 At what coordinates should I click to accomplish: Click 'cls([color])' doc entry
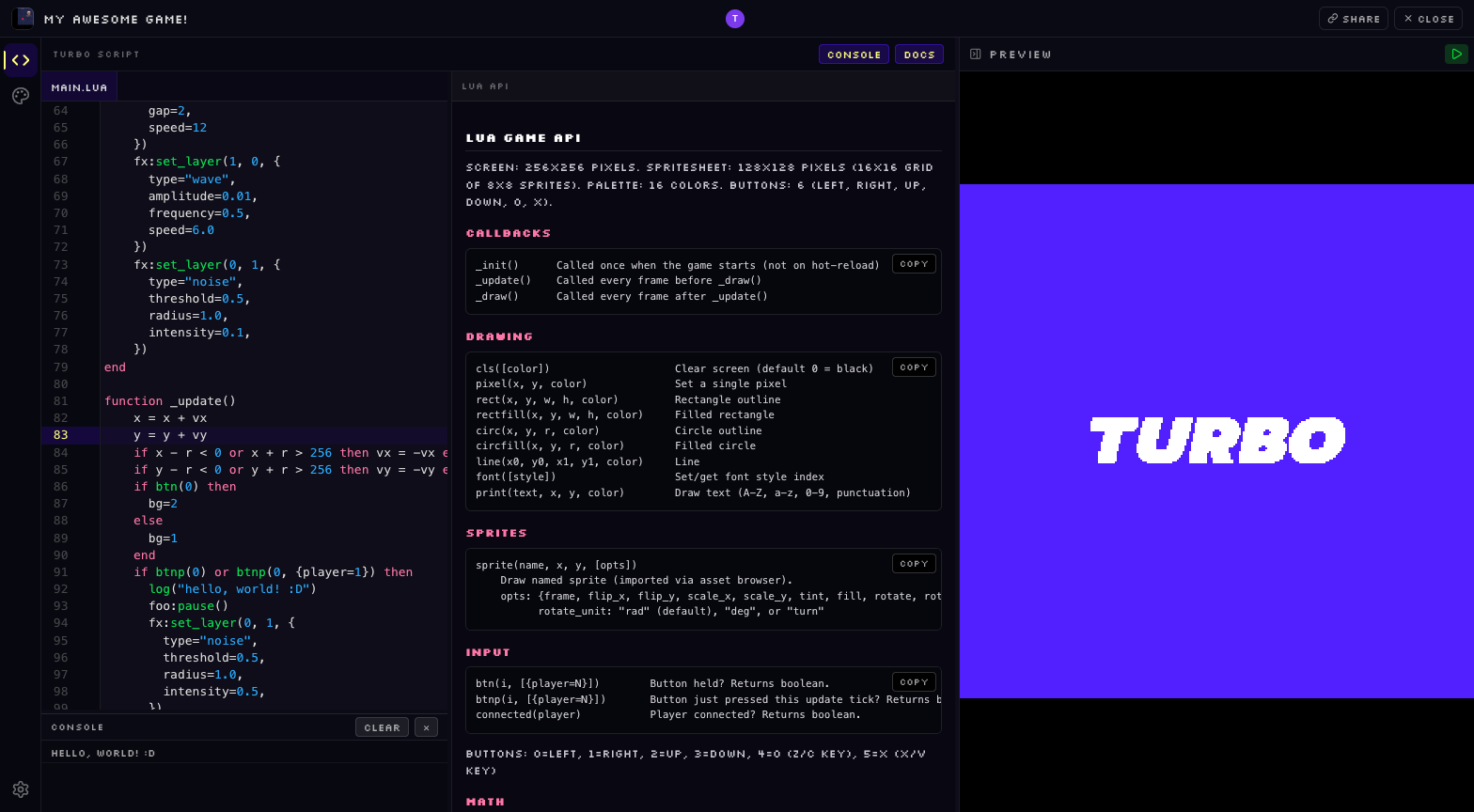[513, 368]
